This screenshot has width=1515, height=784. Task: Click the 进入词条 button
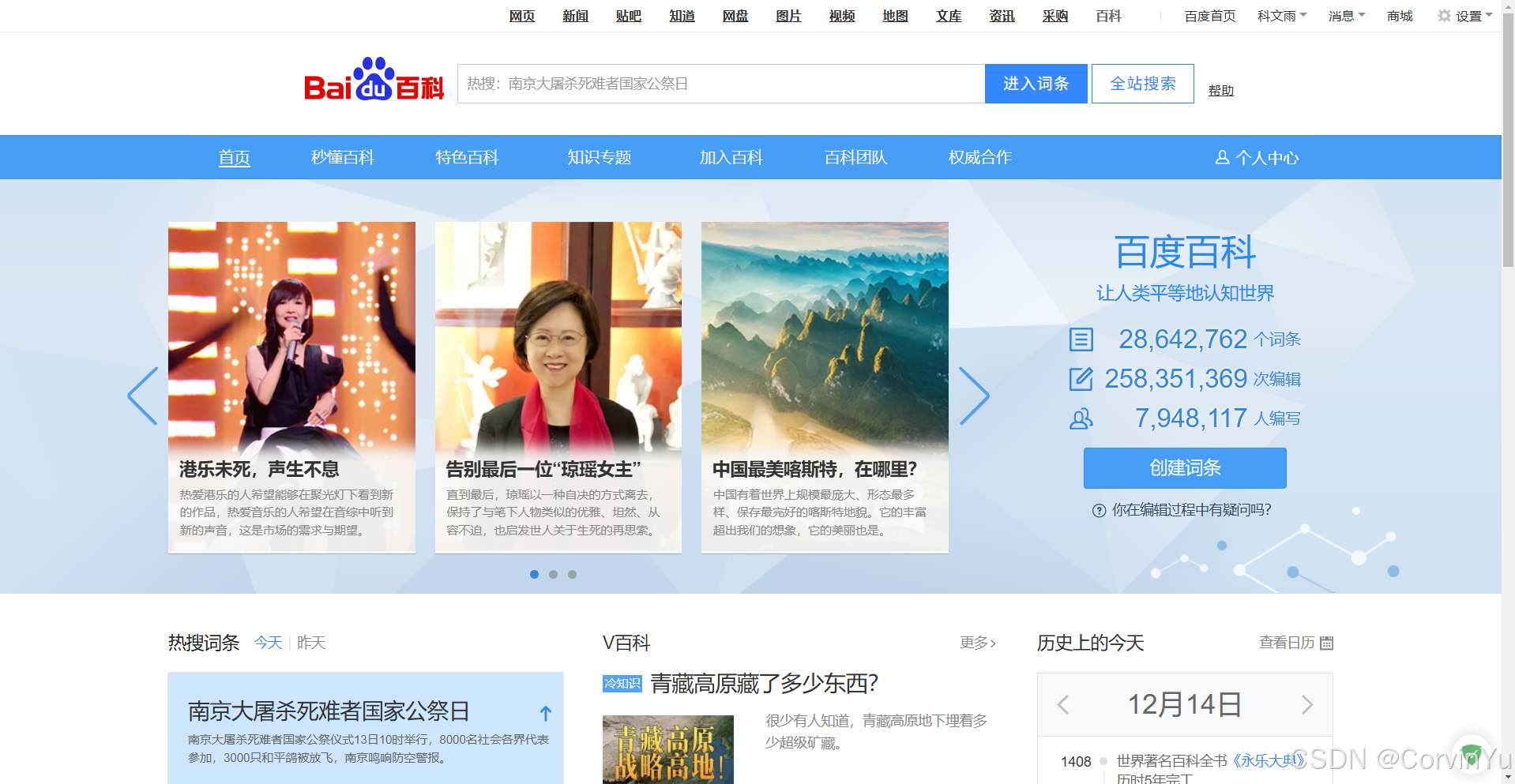[x=1036, y=84]
